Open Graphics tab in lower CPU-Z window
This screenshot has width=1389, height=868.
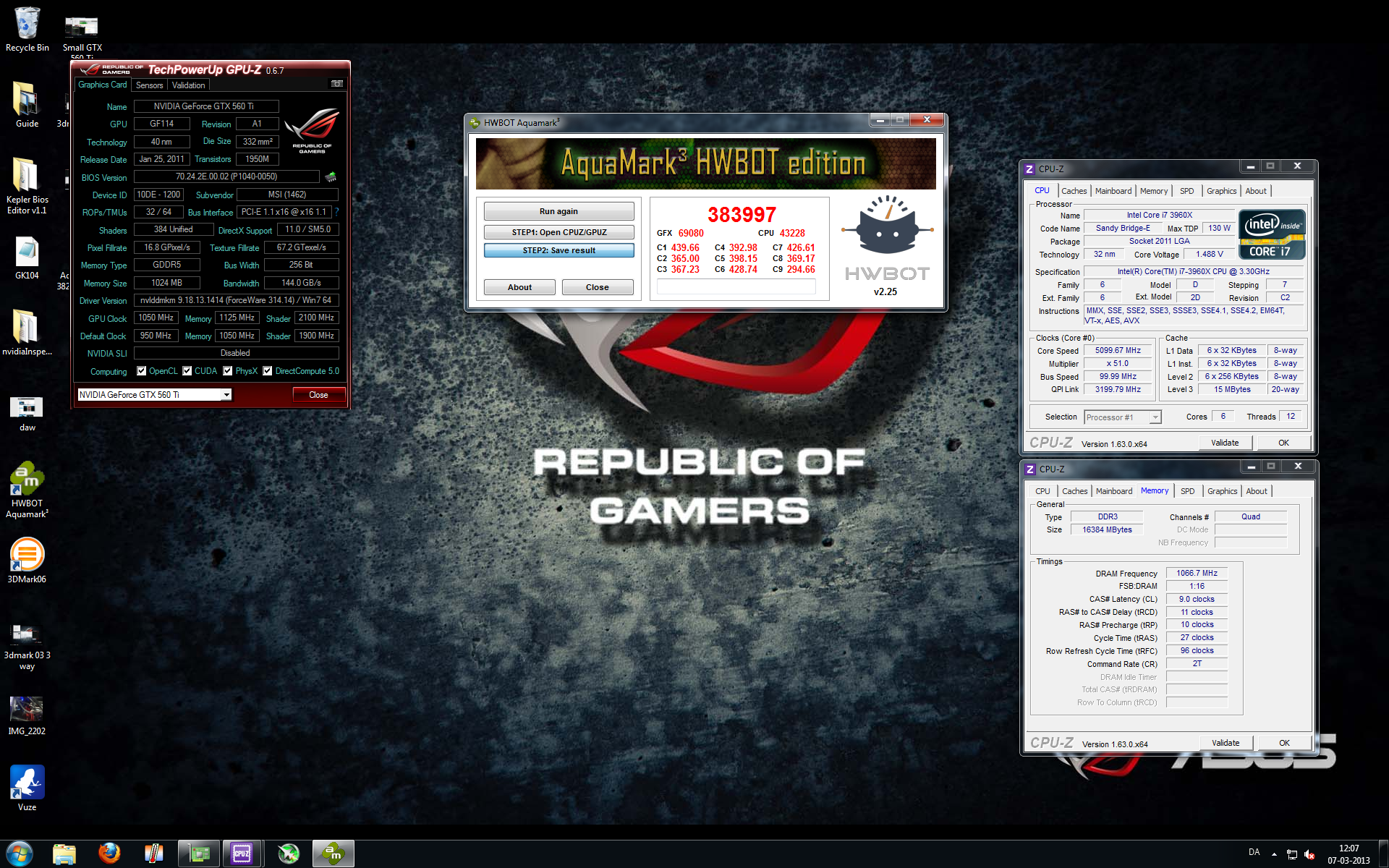pyautogui.click(x=1223, y=491)
